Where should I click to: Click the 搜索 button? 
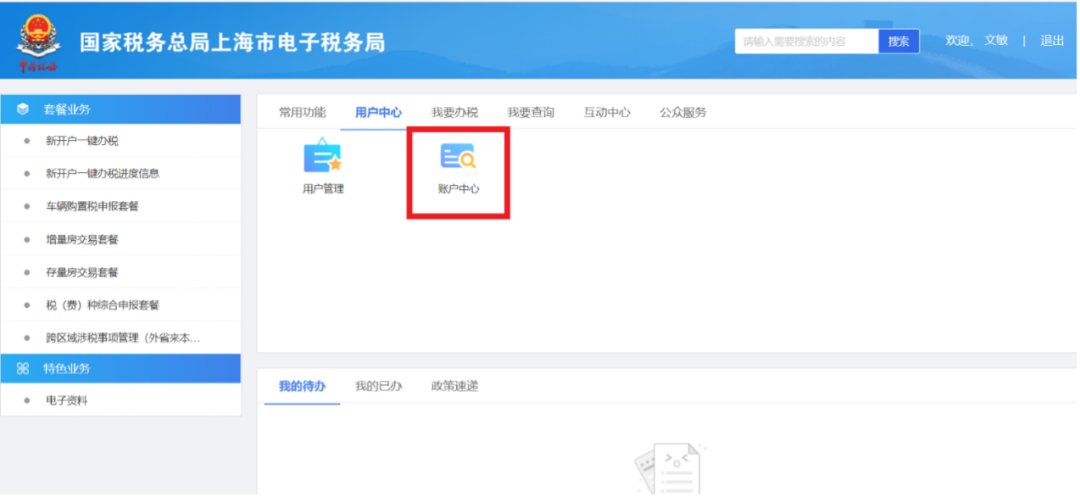pyautogui.click(x=899, y=41)
